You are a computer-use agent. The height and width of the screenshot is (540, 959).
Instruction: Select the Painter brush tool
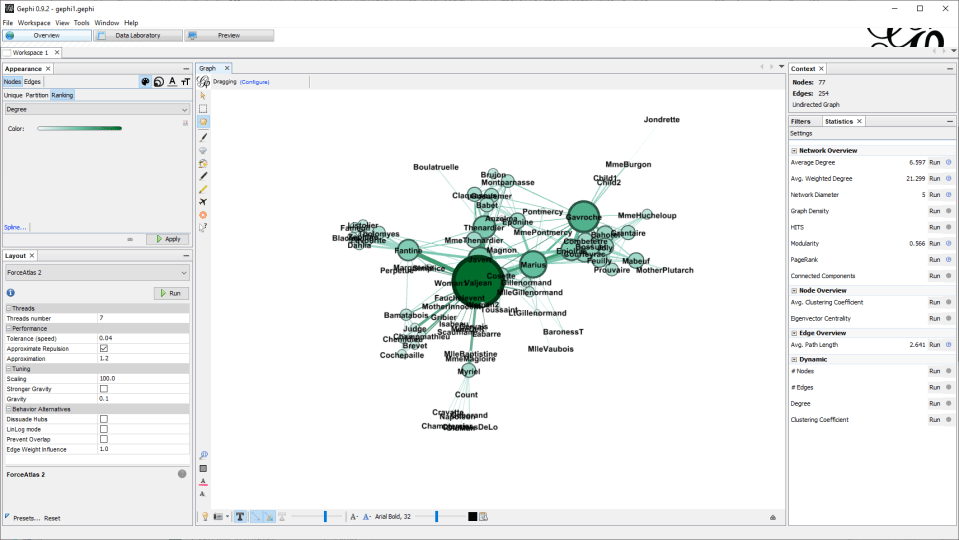pos(203,135)
